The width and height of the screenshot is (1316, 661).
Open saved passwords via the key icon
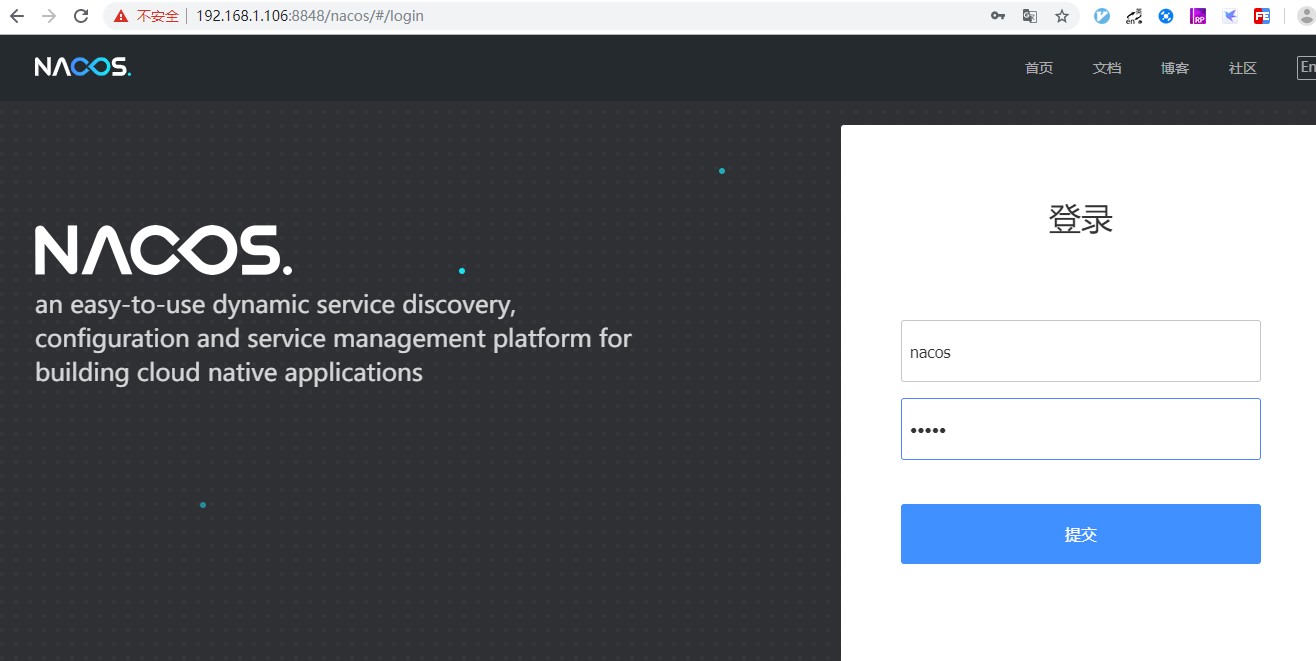[998, 16]
